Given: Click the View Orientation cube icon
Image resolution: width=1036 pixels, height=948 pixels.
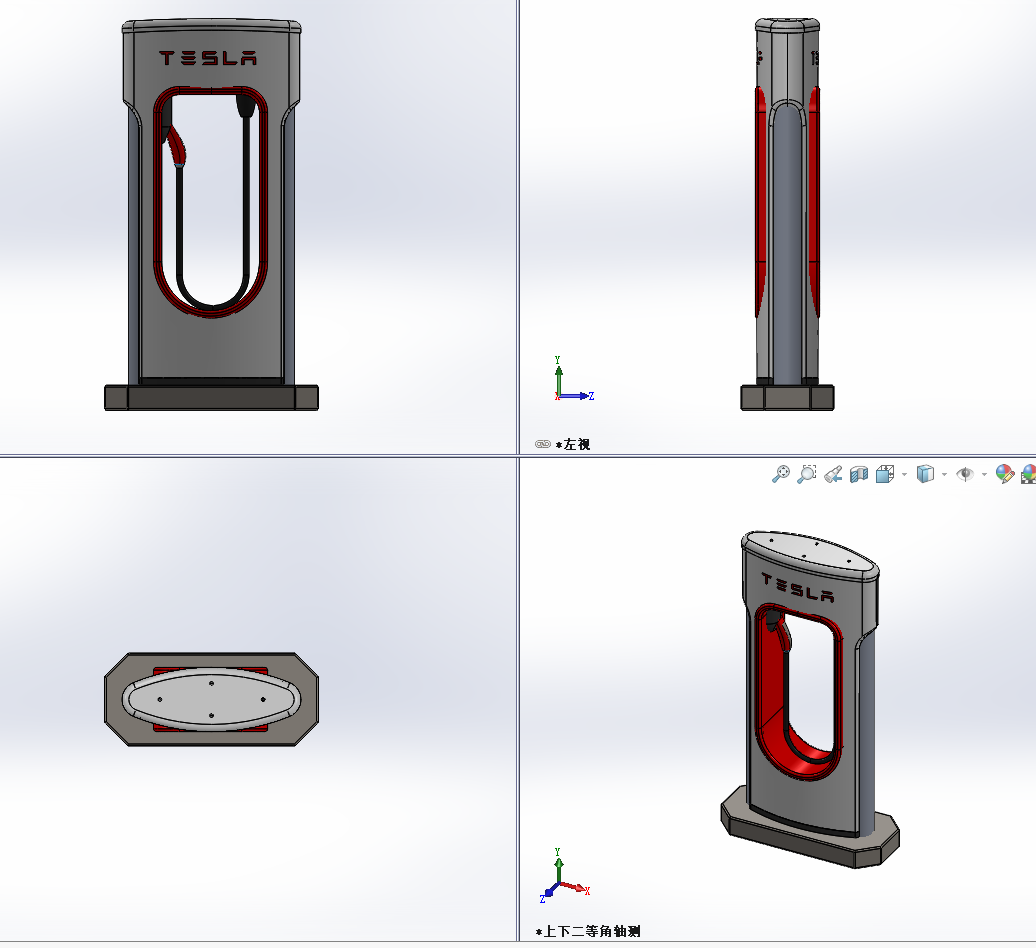Looking at the screenshot, I should (x=885, y=474).
